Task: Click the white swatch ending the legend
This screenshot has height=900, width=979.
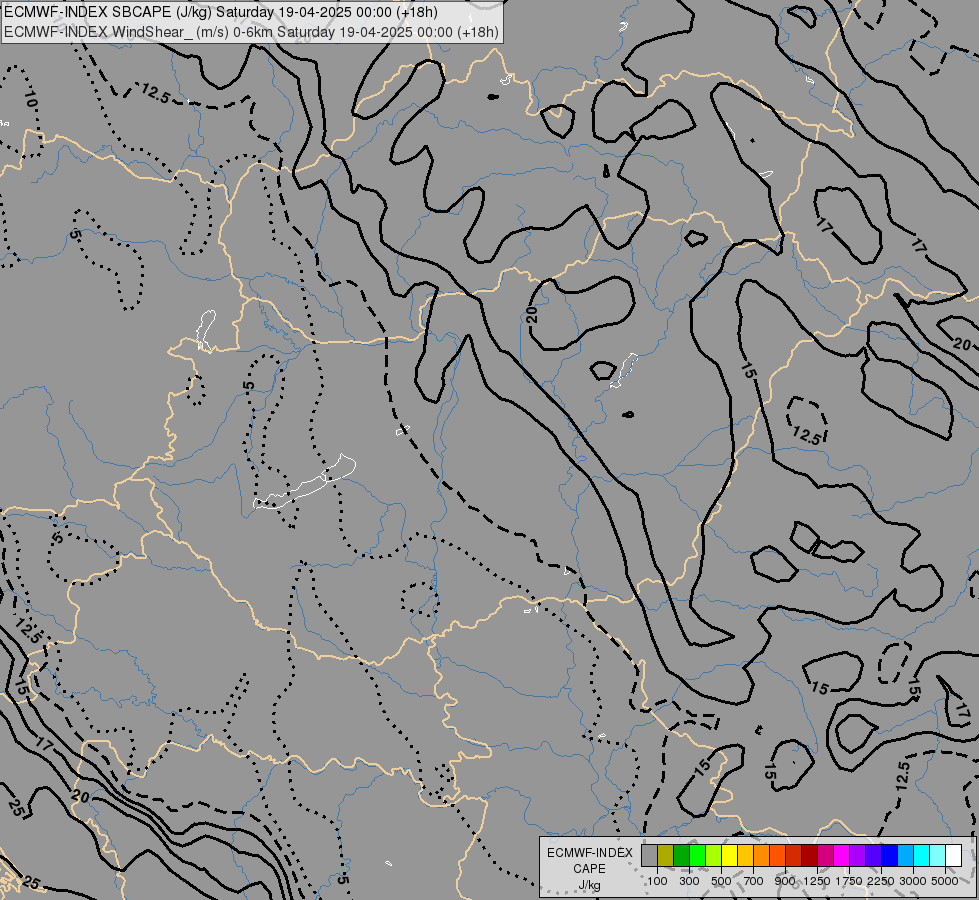Action: [954, 856]
